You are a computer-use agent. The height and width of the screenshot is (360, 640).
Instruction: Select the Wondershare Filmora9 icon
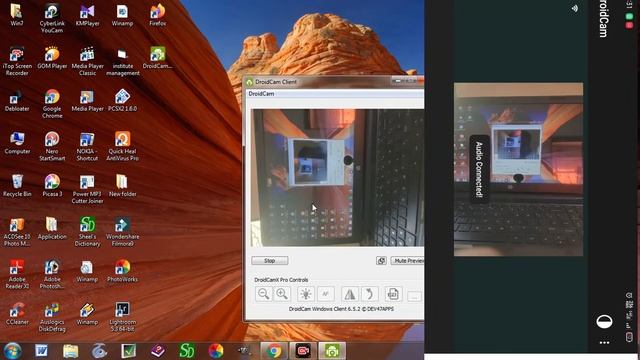(122, 232)
